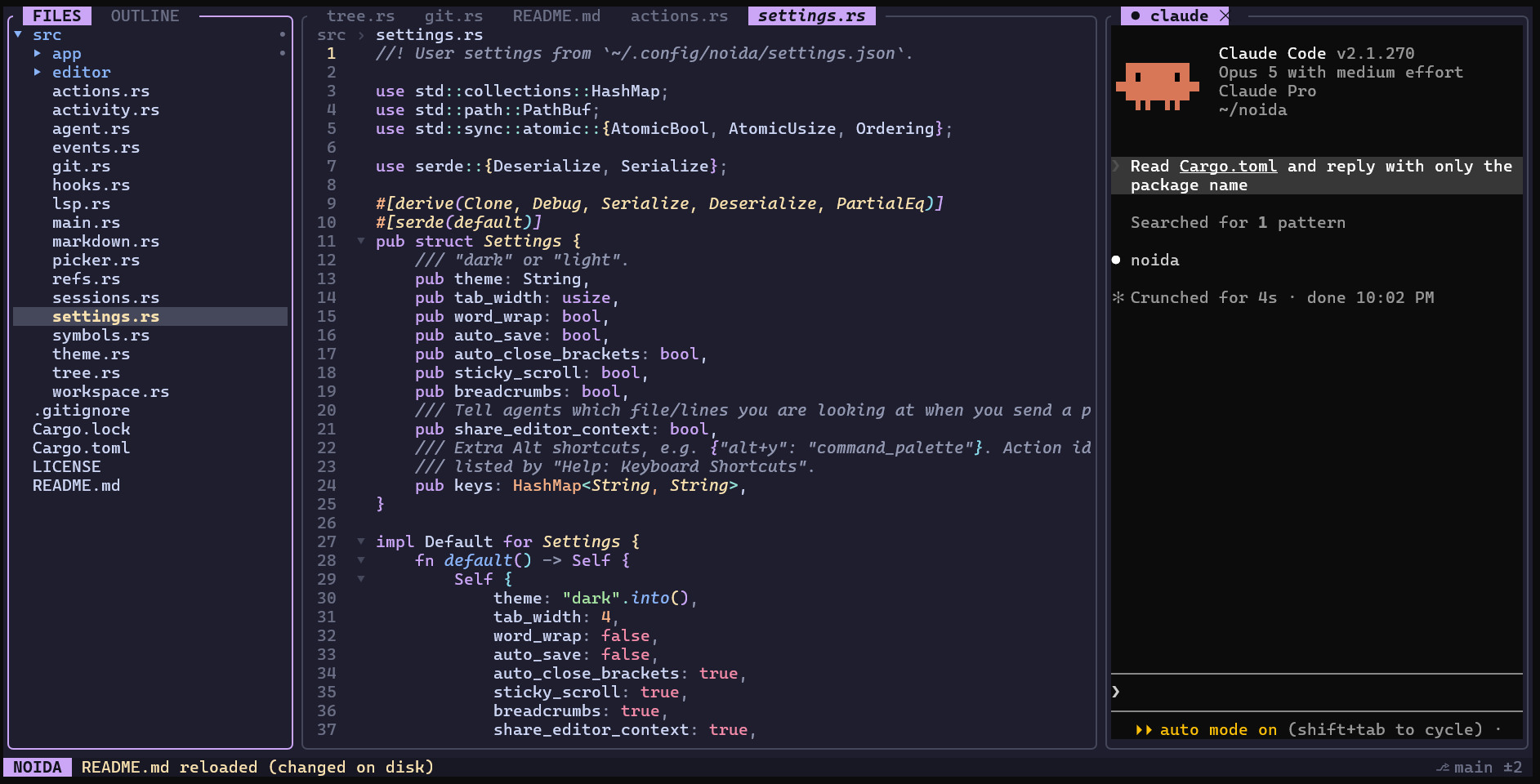
Task: Click settings.rs in the breadcrumb path
Action: 429,34
